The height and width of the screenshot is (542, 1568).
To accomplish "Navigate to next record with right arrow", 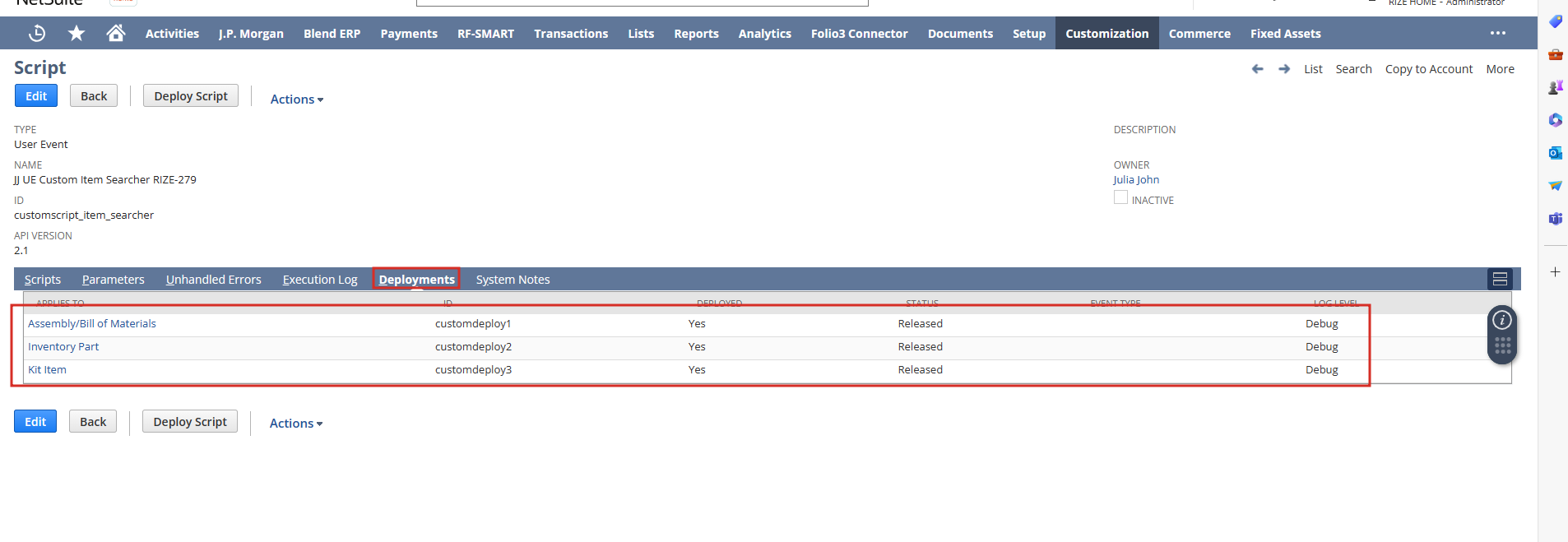I will tap(1284, 69).
